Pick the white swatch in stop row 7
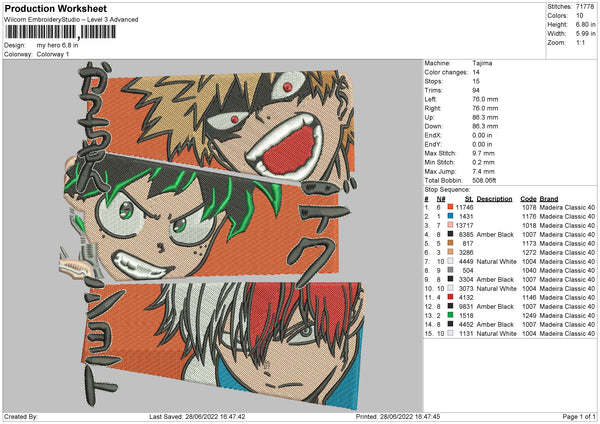 click(450, 261)
